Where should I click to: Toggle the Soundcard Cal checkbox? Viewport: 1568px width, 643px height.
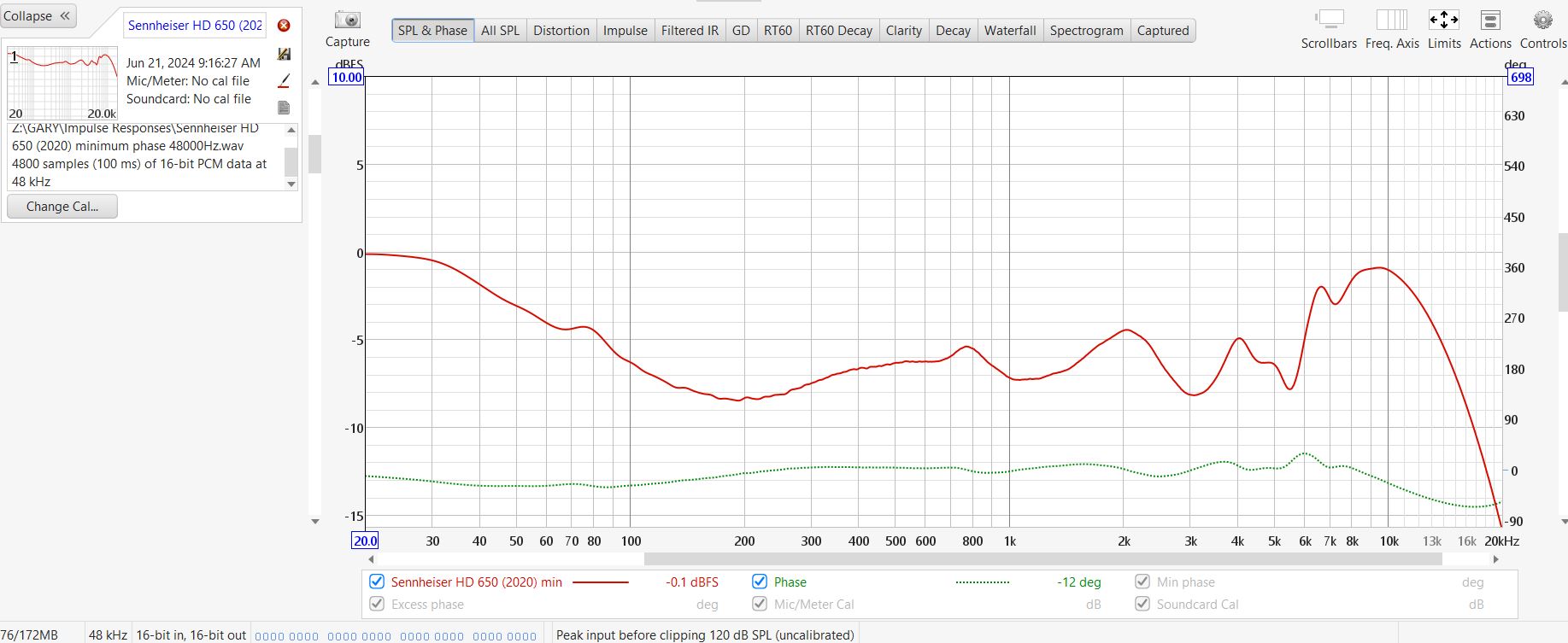click(x=1142, y=604)
